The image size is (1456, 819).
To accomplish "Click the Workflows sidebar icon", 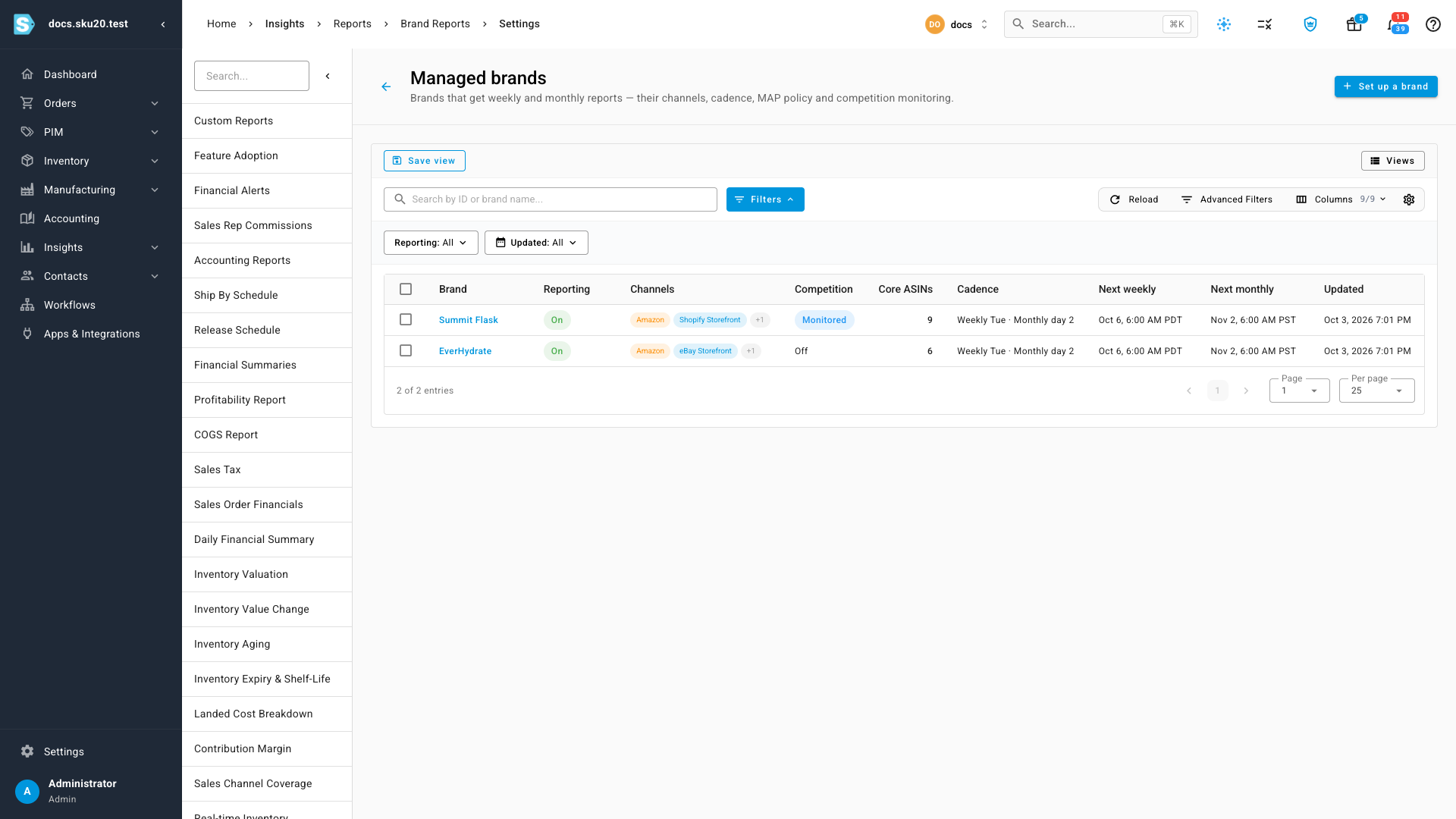I will point(27,305).
